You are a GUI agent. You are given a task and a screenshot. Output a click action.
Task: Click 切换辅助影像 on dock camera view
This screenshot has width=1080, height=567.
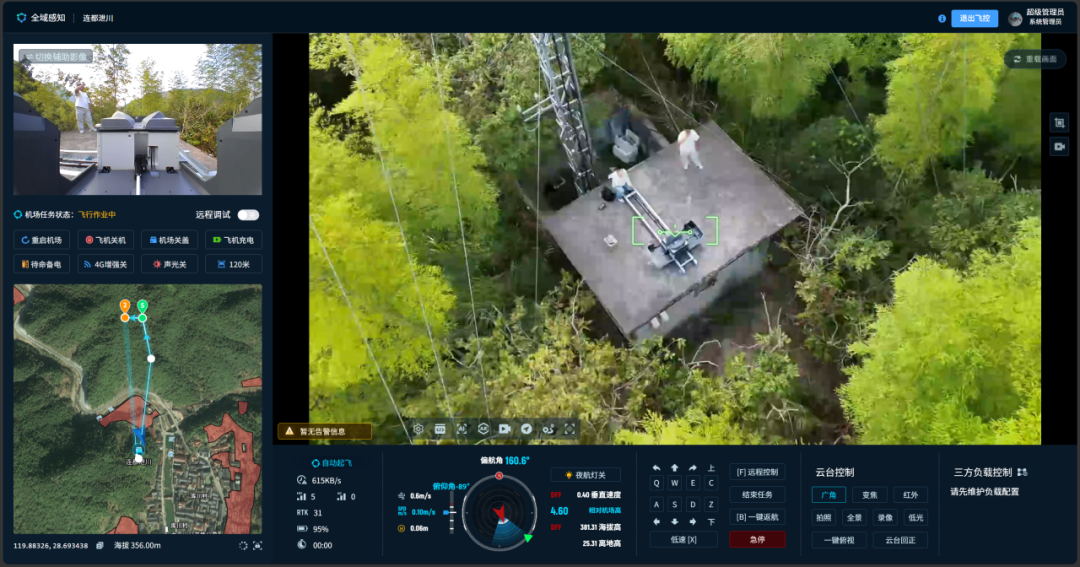coord(56,56)
